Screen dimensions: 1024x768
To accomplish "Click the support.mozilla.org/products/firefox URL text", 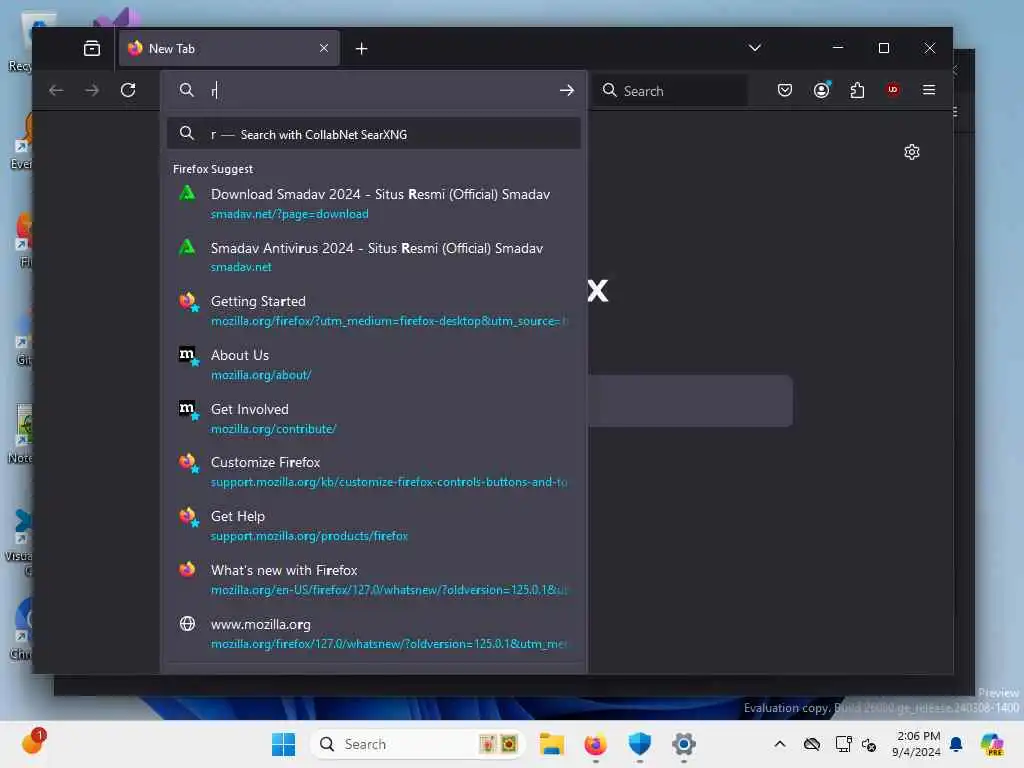I will 309,536.
